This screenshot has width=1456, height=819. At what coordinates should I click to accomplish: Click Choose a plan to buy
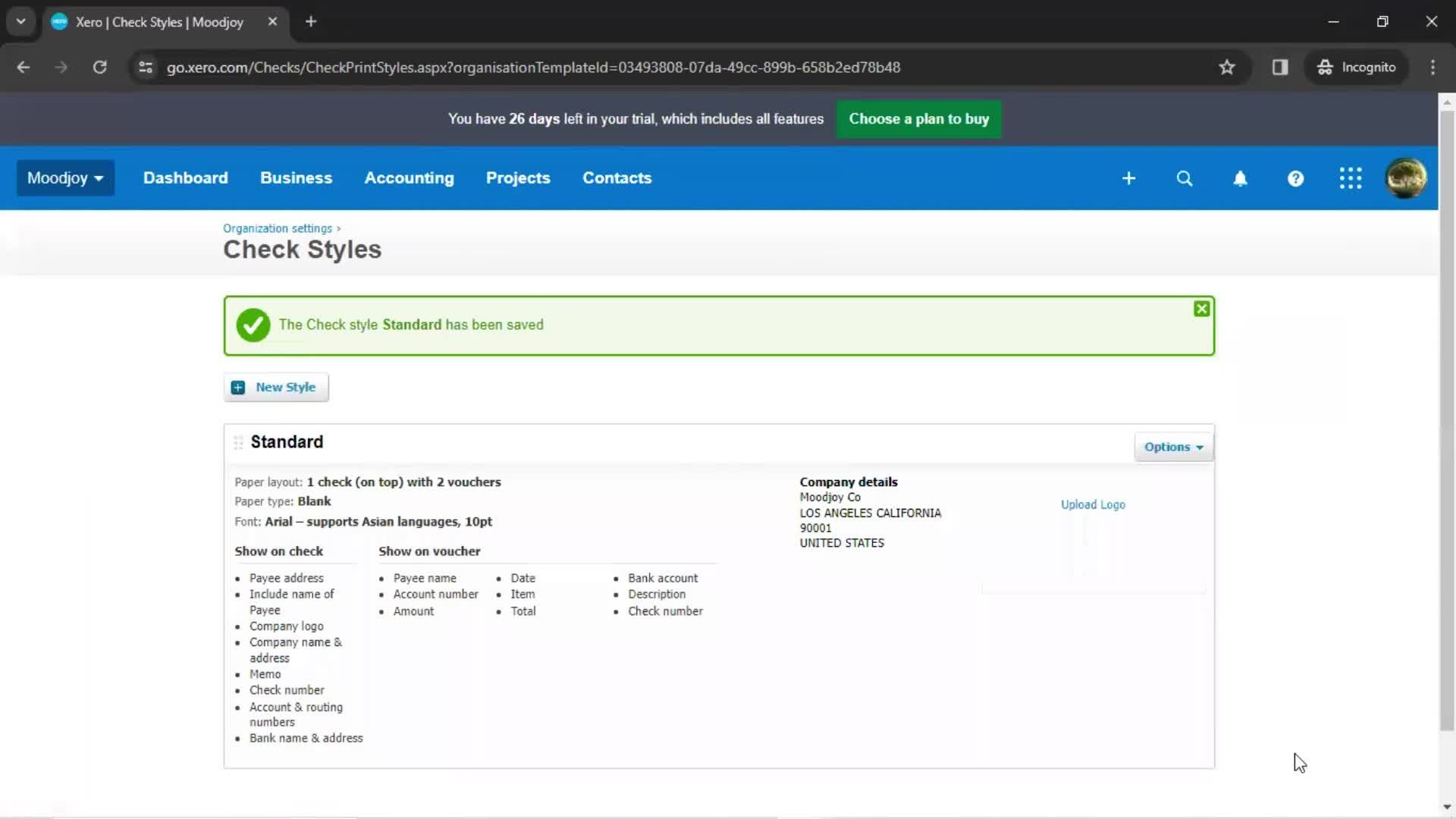919,119
